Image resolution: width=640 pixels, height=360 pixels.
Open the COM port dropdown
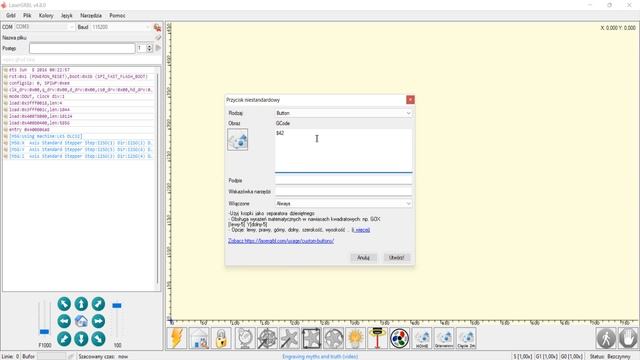pos(44,27)
